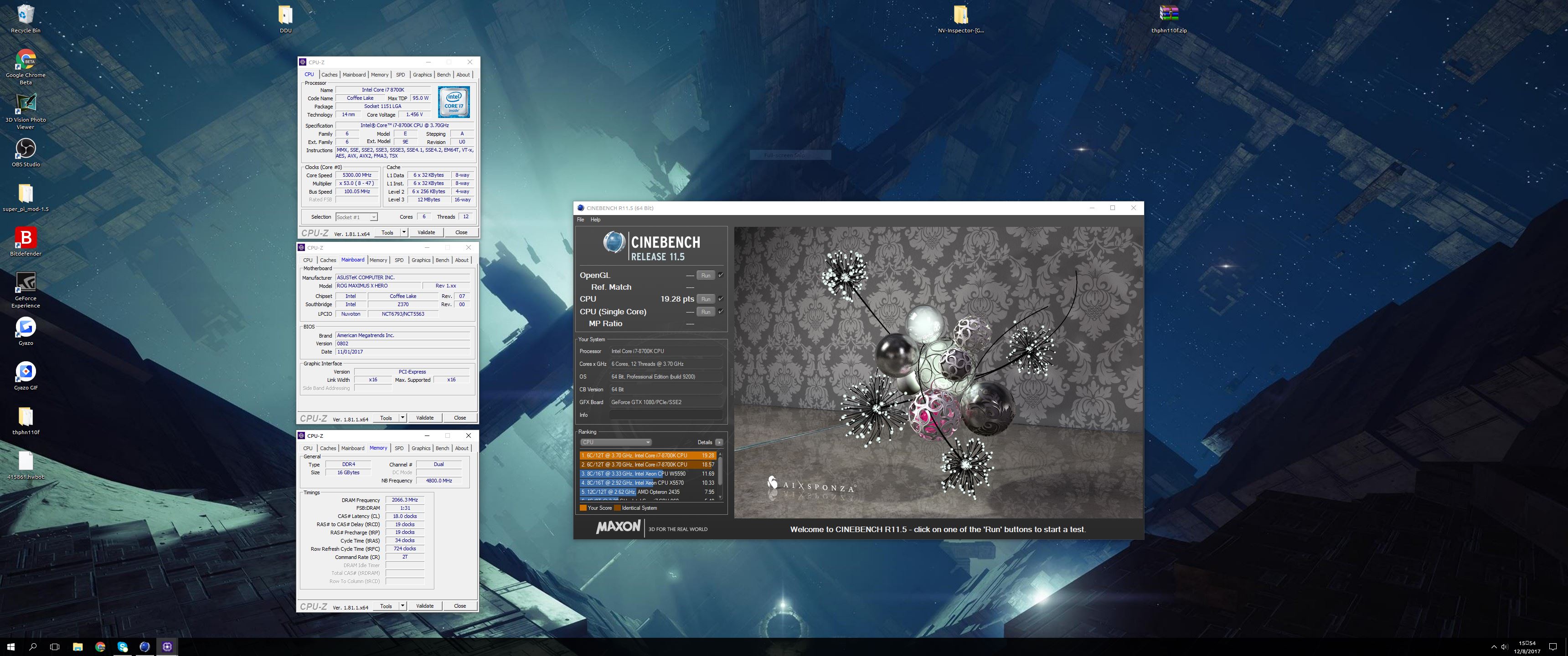
Task: Open File Explorer from taskbar
Action: point(77,647)
